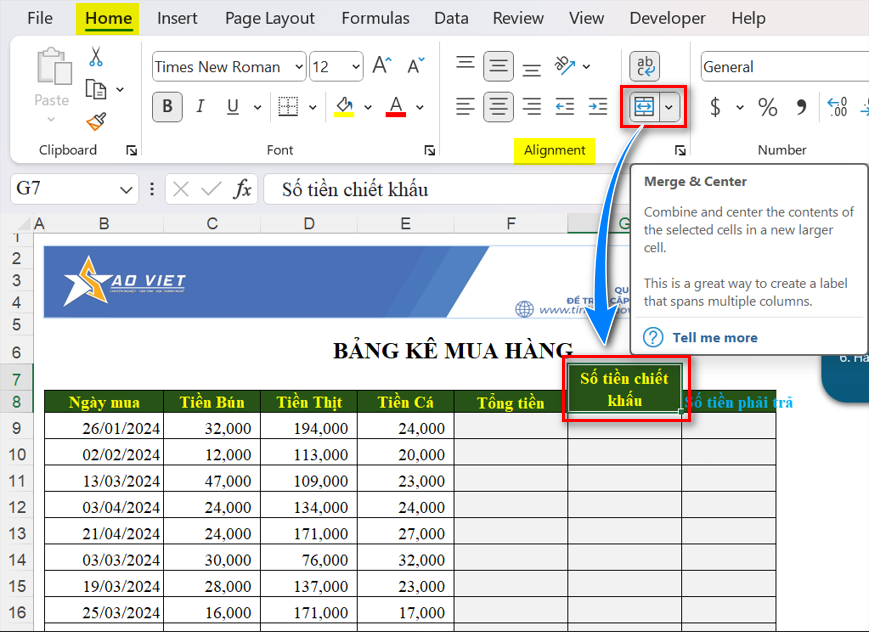
Task: Toggle Italic formatting
Action: (200, 106)
